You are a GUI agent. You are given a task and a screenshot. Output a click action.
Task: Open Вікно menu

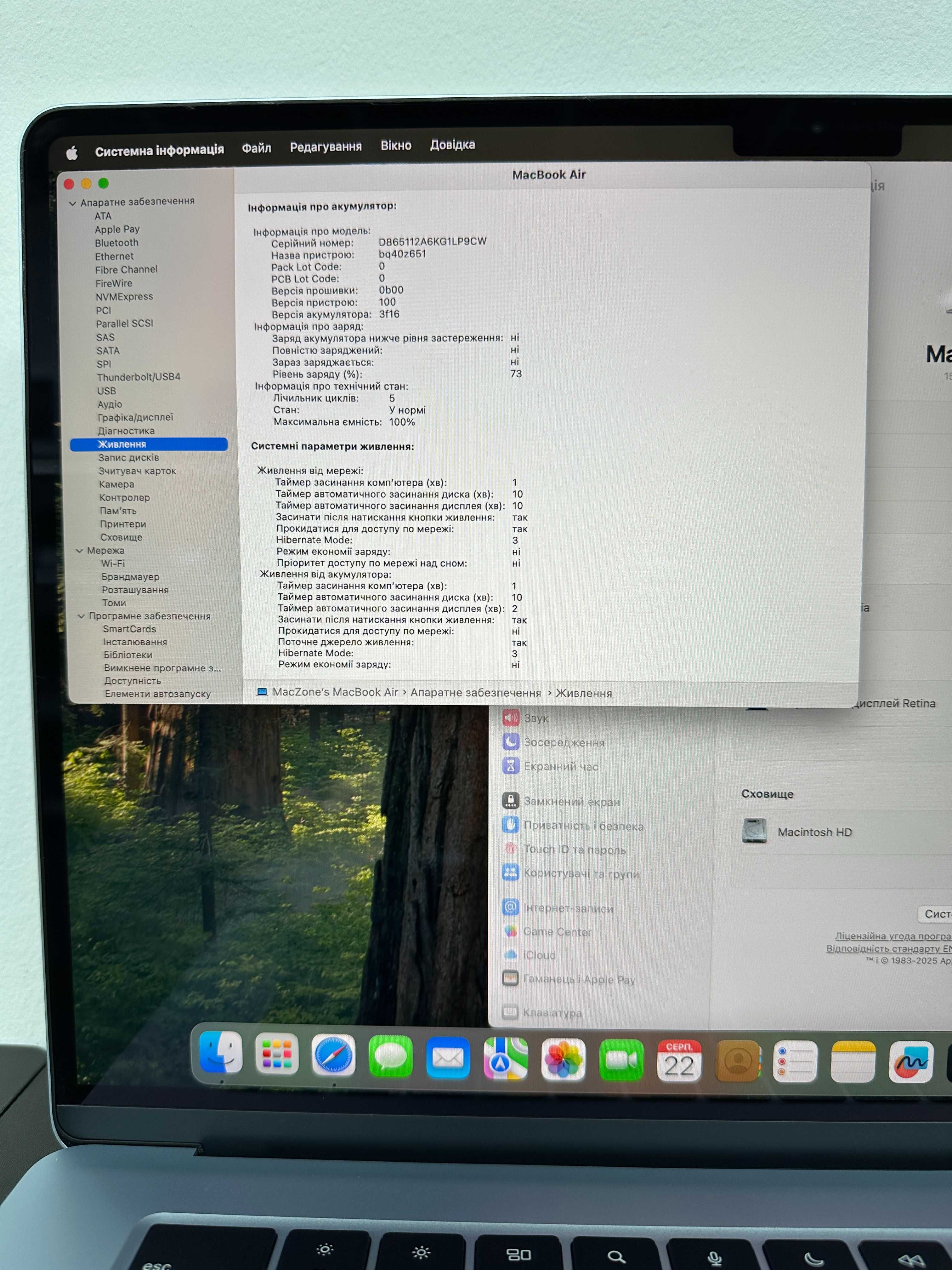coord(396,145)
